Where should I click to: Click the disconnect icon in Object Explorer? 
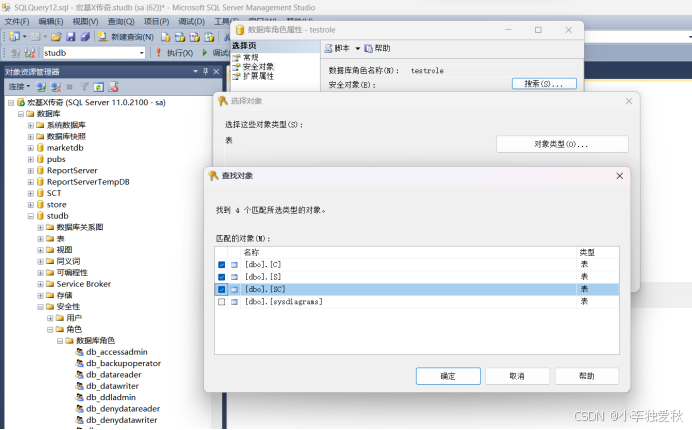click(x=56, y=87)
